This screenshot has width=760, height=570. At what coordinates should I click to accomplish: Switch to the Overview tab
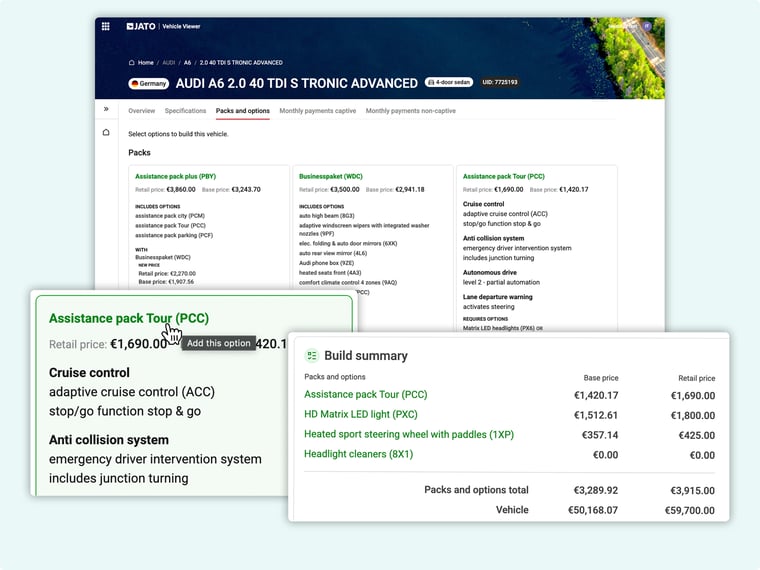click(142, 111)
